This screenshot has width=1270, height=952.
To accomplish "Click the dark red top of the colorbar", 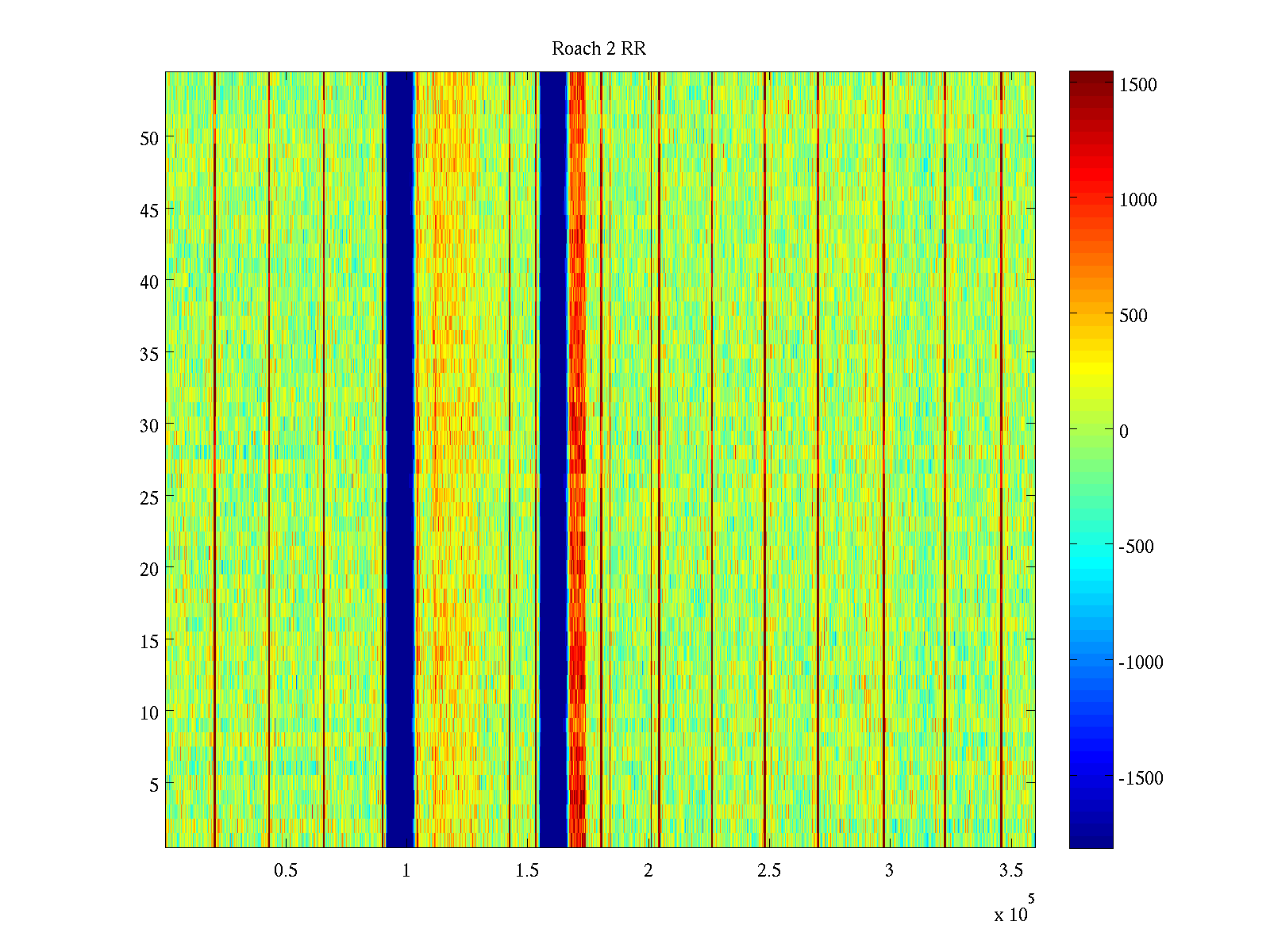I will (1091, 77).
